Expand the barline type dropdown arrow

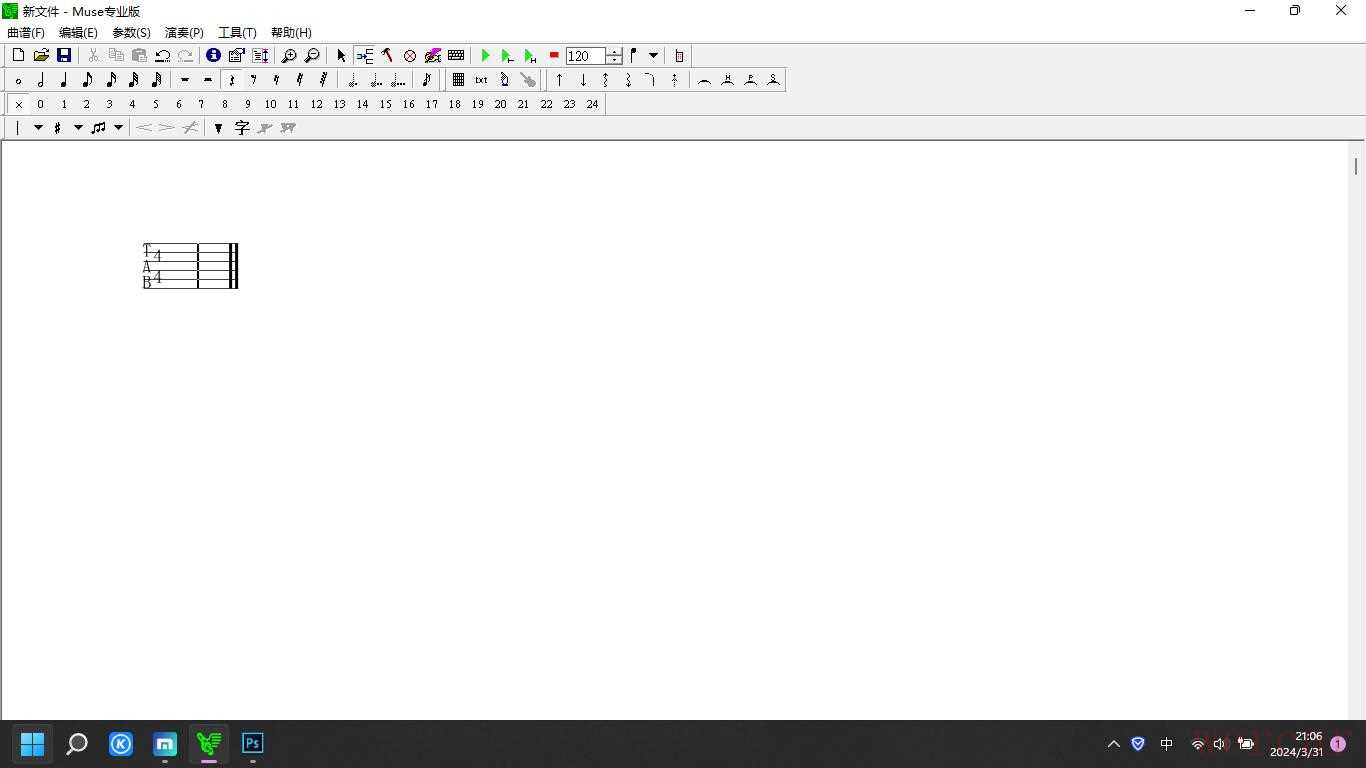(x=38, y=128)
